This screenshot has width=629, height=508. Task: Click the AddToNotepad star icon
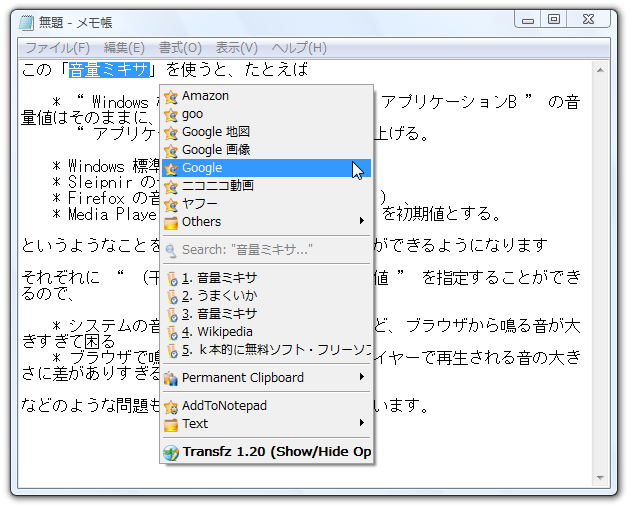tap(171, 406)
